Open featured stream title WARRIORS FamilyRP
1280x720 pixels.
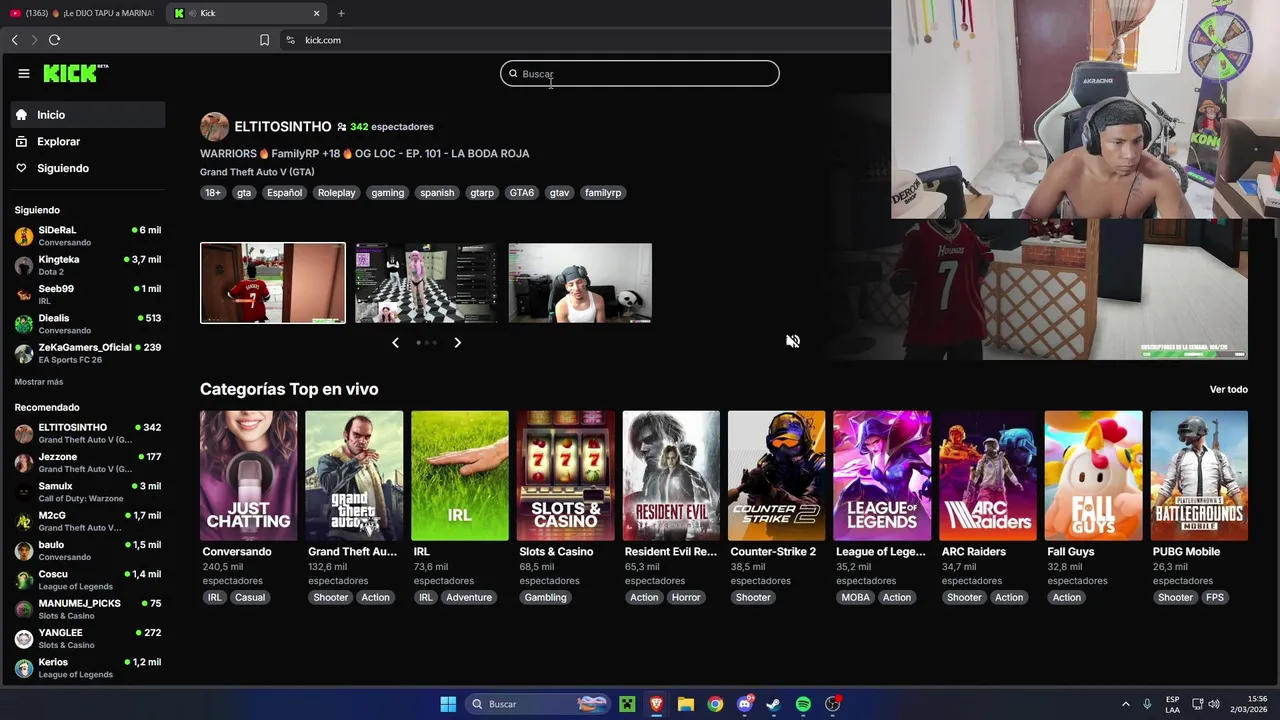365,154
